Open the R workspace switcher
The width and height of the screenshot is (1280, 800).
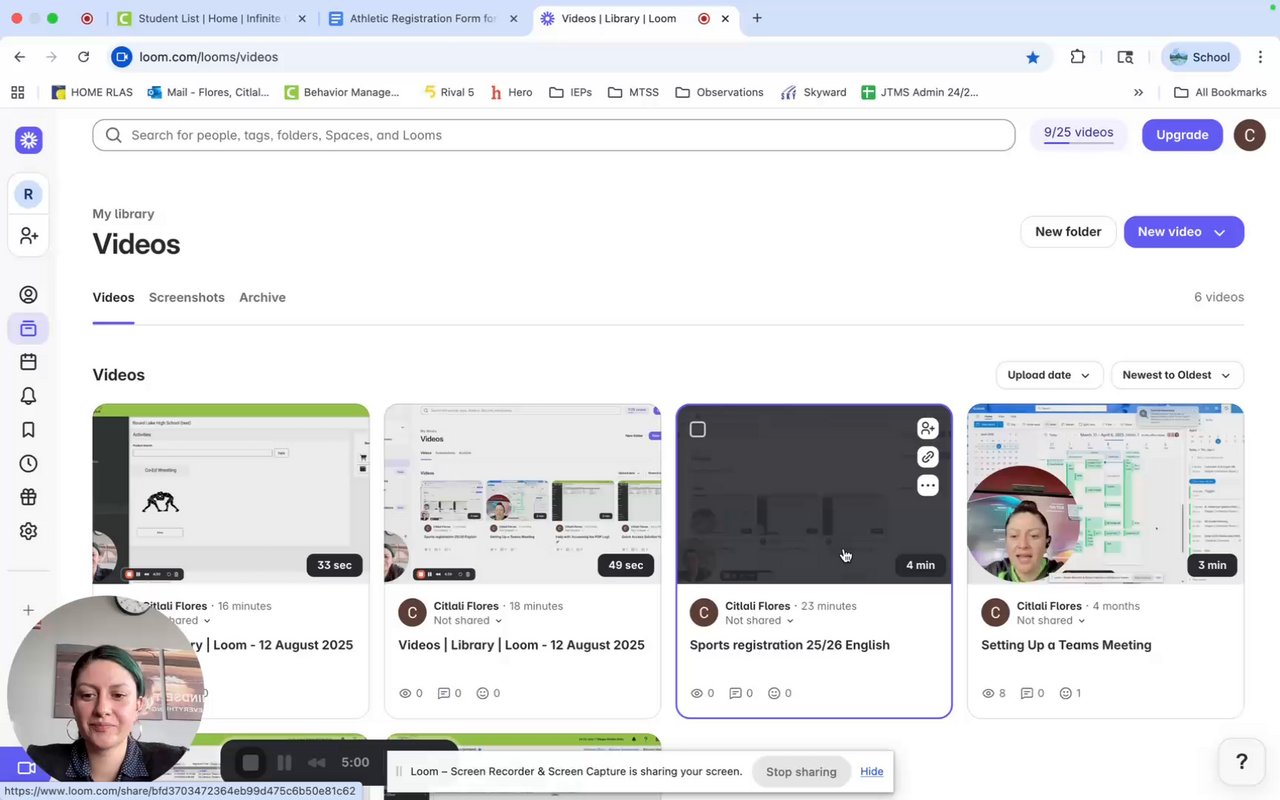coord(28,194)
